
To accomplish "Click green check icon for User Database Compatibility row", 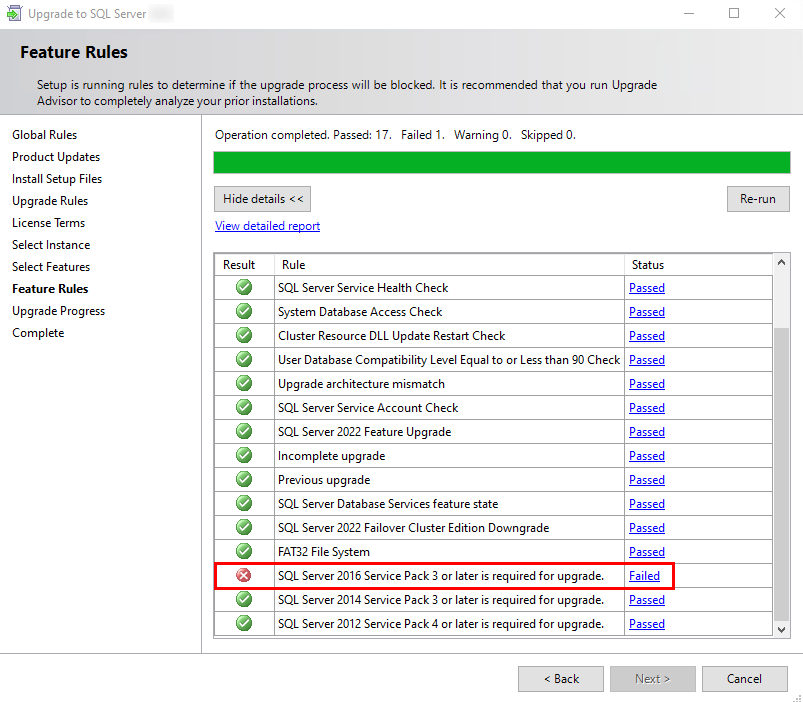I will coord(244,359).
